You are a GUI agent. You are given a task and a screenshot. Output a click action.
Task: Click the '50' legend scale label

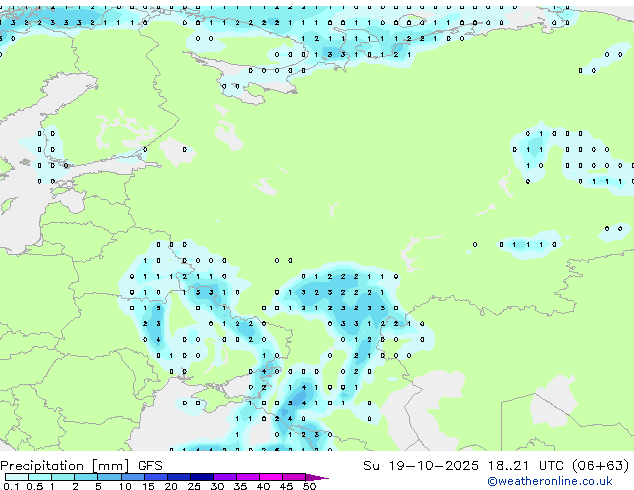(x=309, y=486)
